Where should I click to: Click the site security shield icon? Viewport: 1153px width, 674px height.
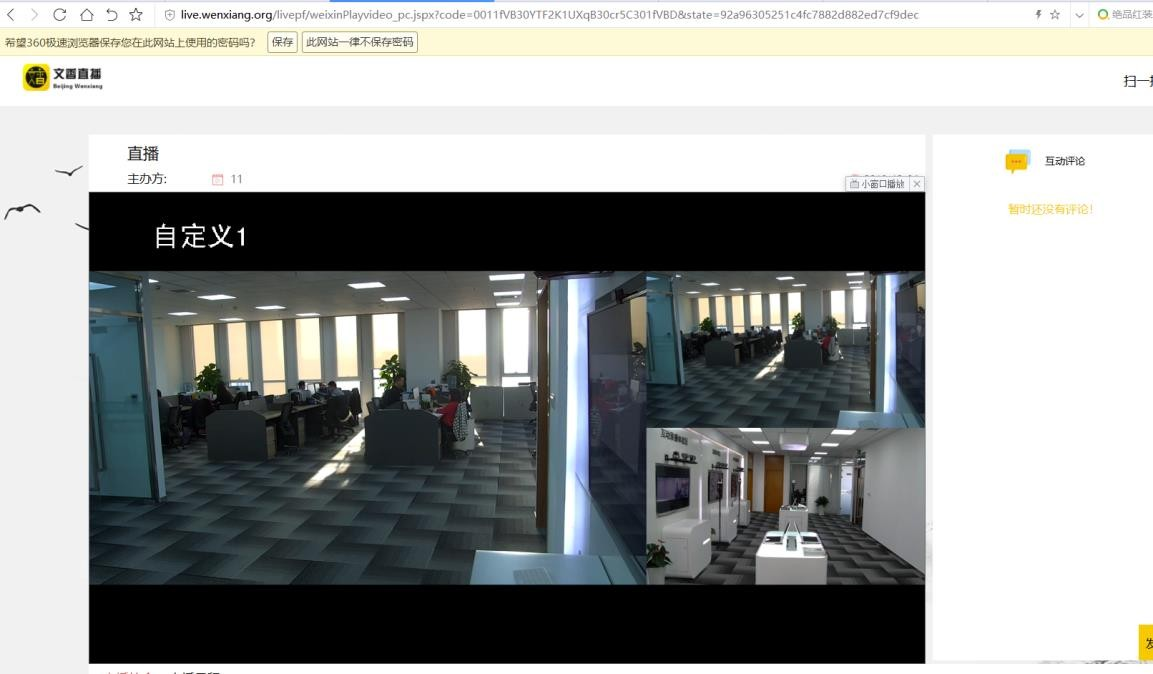(x=170, y=15)
